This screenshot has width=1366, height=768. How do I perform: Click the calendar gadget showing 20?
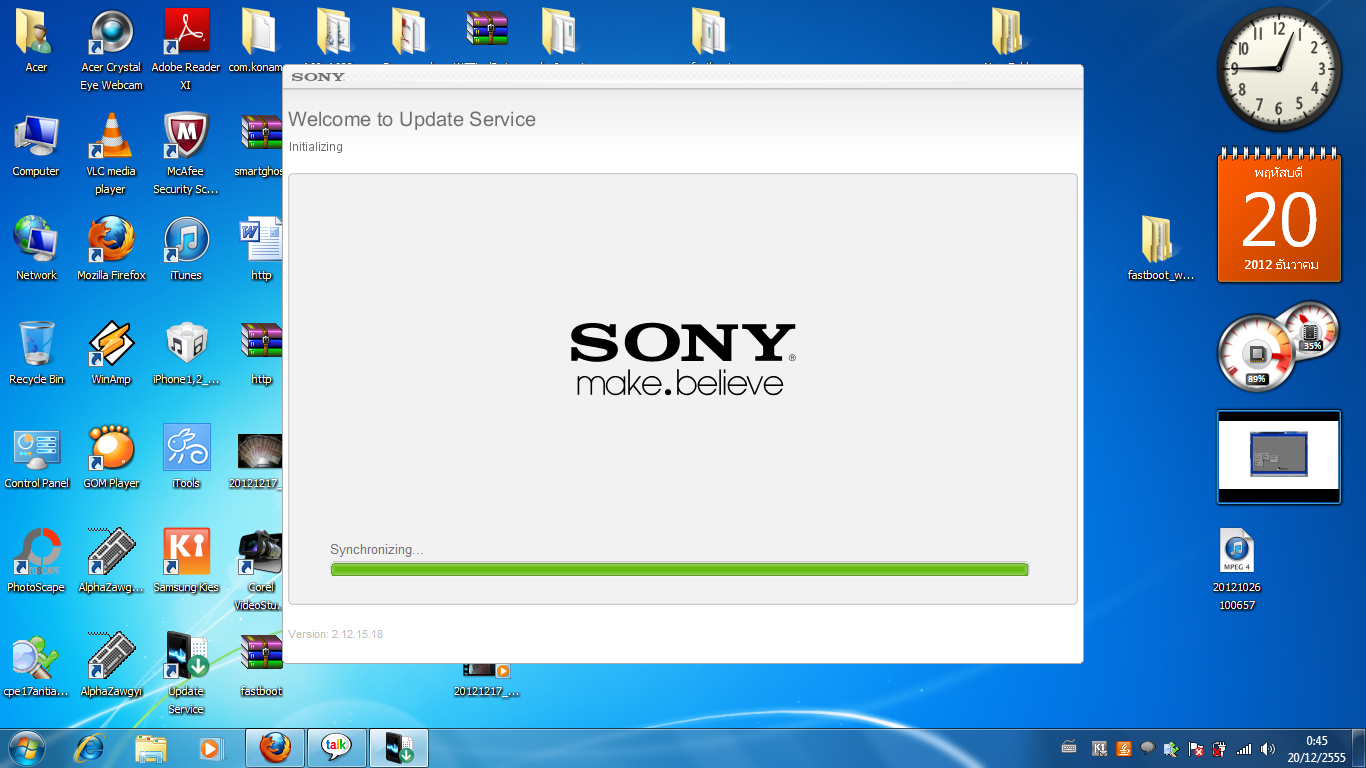pyautogui.click(x=1279, y=216)
